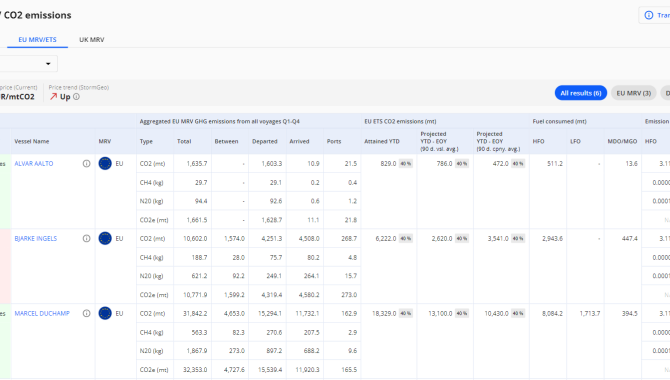Click the EU flag icon for MARCEL DUCHAMP
670x380 pixels.
[105, 313]
